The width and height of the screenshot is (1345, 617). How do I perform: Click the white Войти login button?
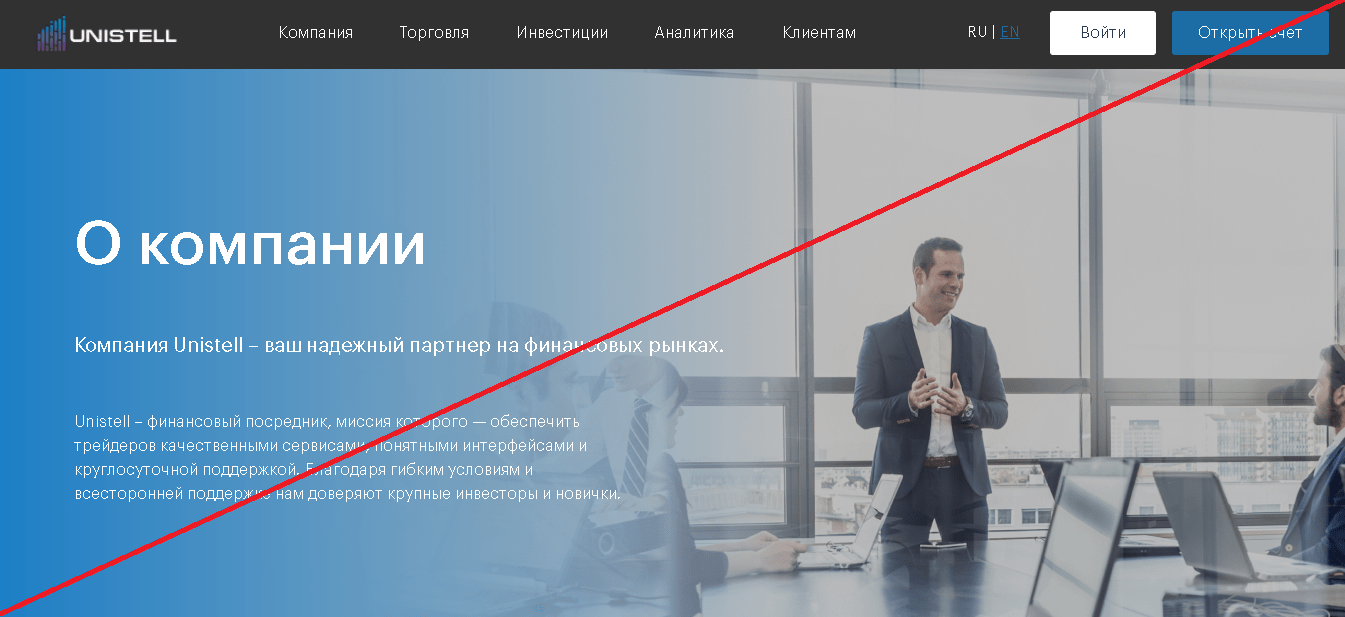(1103, 33)
